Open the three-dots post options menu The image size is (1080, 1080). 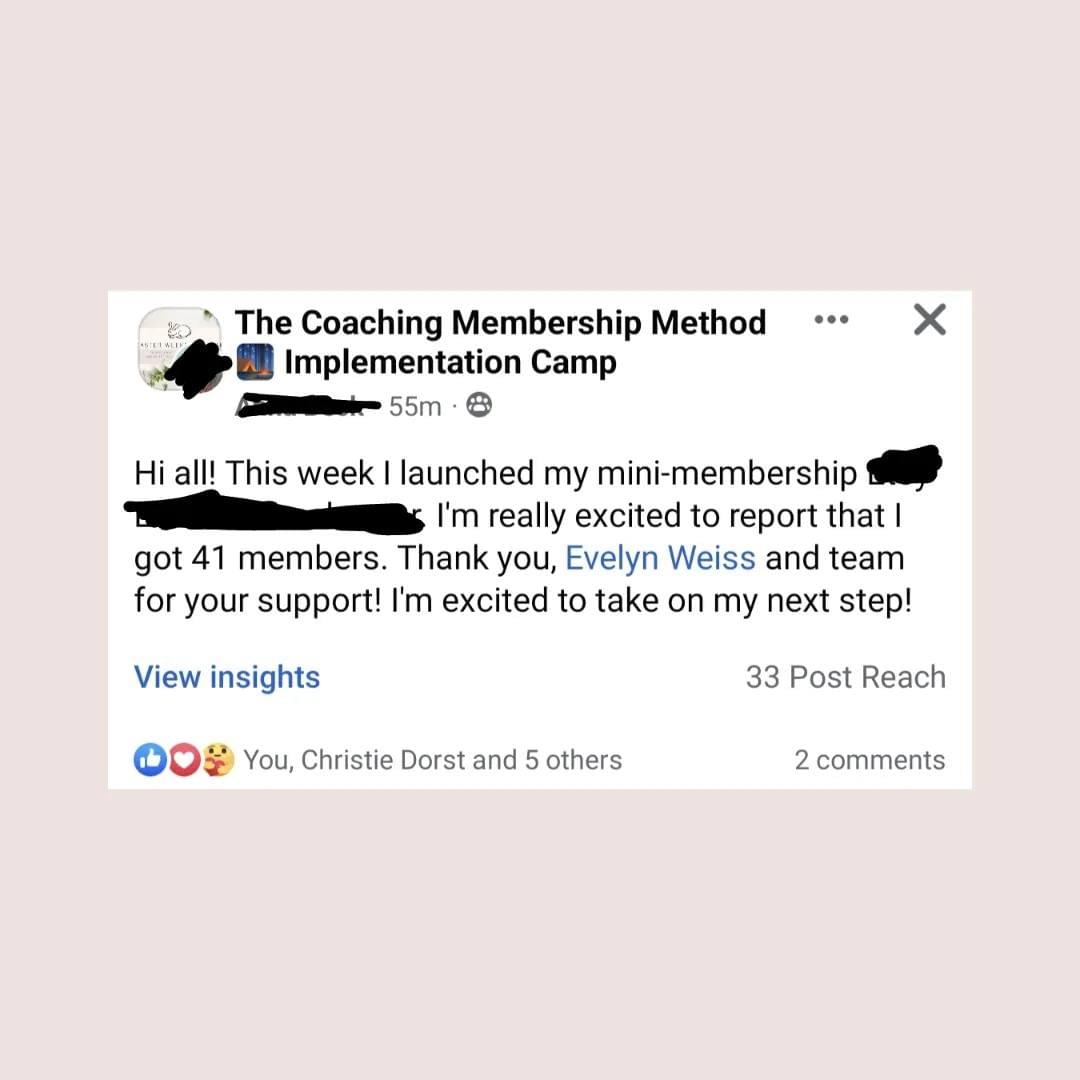pyautogui.click(x=831, y=320)
